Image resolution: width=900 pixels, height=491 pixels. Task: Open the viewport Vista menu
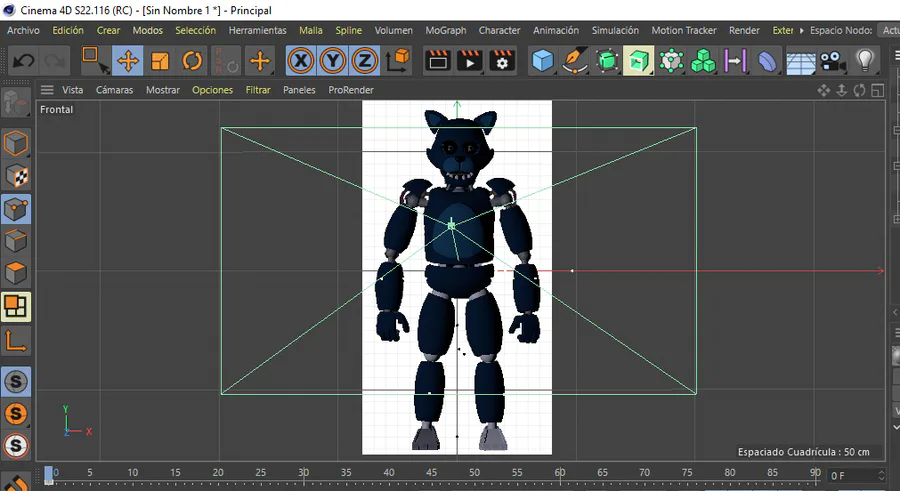click(72, 90)
